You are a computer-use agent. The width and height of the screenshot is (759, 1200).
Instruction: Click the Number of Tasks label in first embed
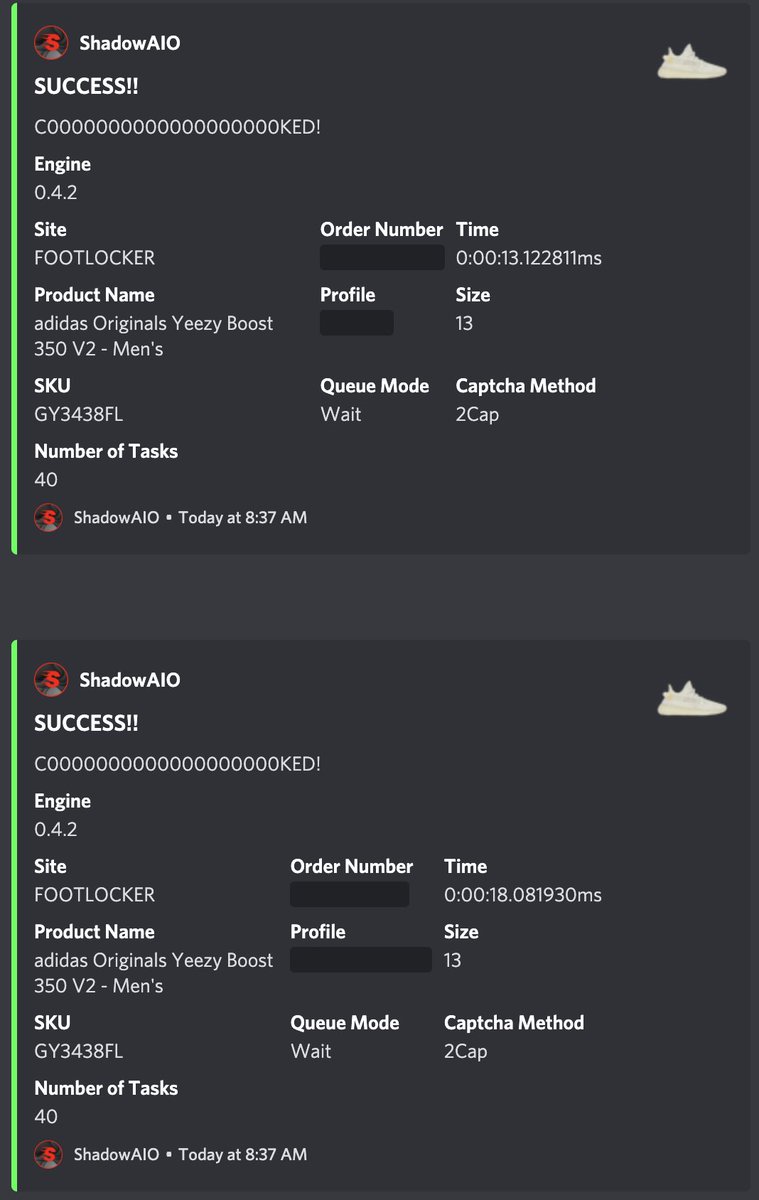106,451
